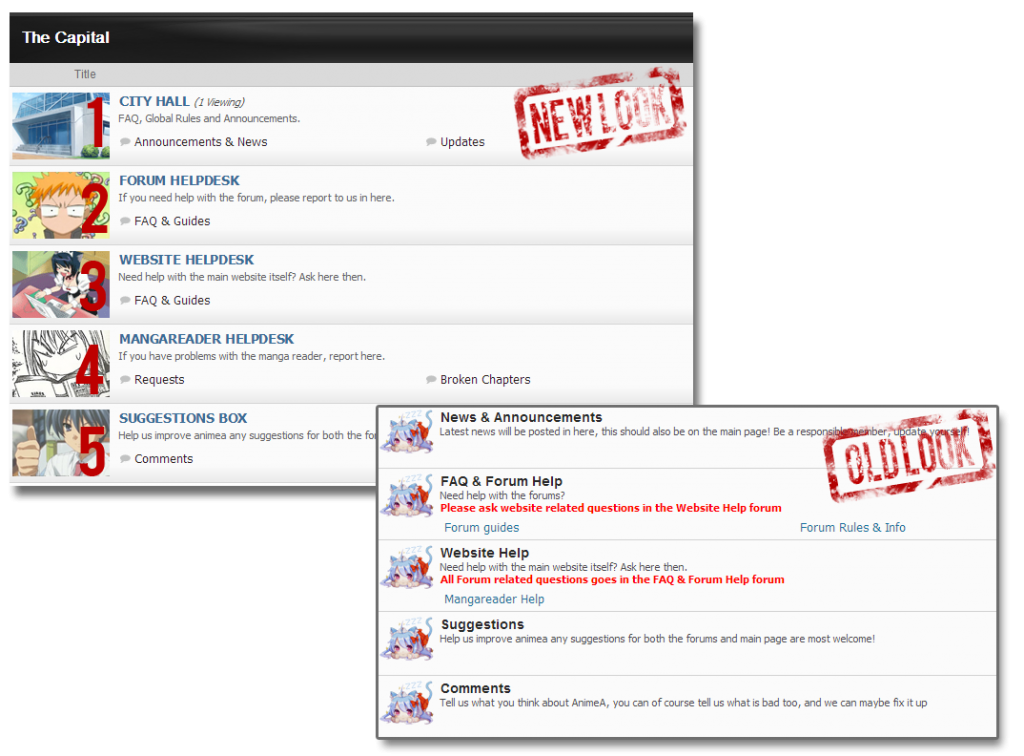Open FAQ & Guides under Forum Helpdesk

click(172, 221)
